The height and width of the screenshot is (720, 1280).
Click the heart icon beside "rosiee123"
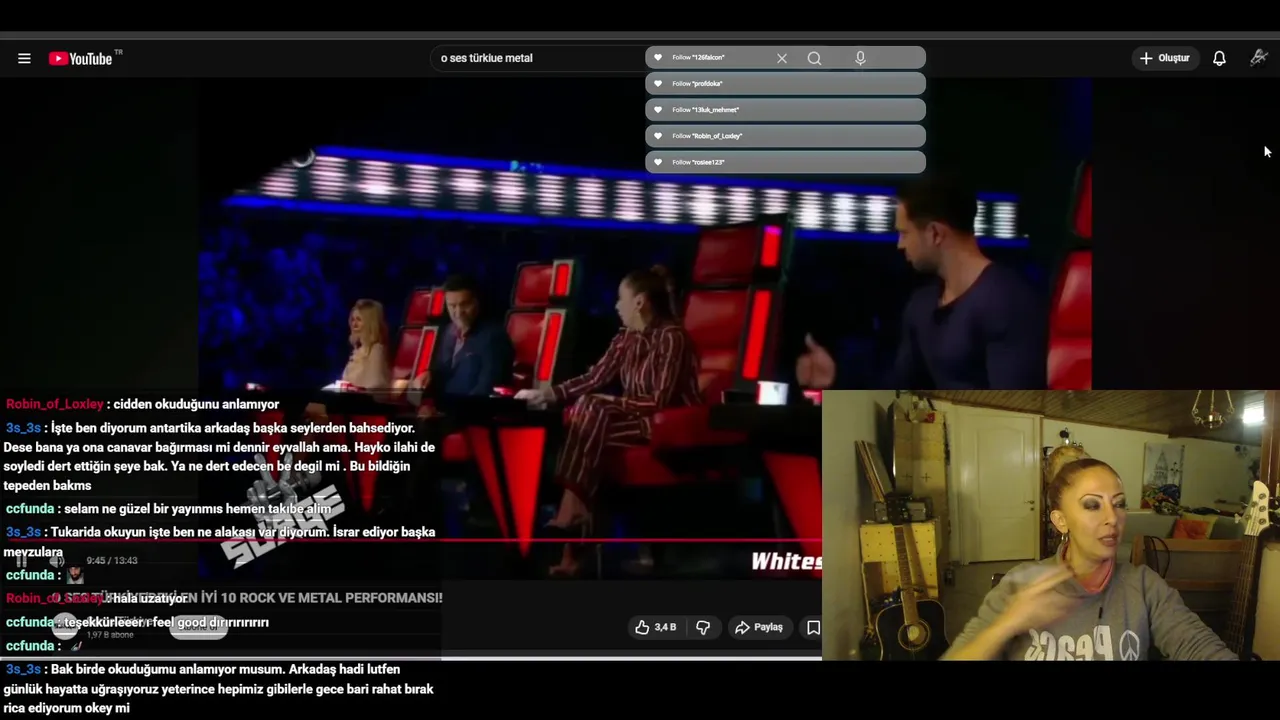658,162
